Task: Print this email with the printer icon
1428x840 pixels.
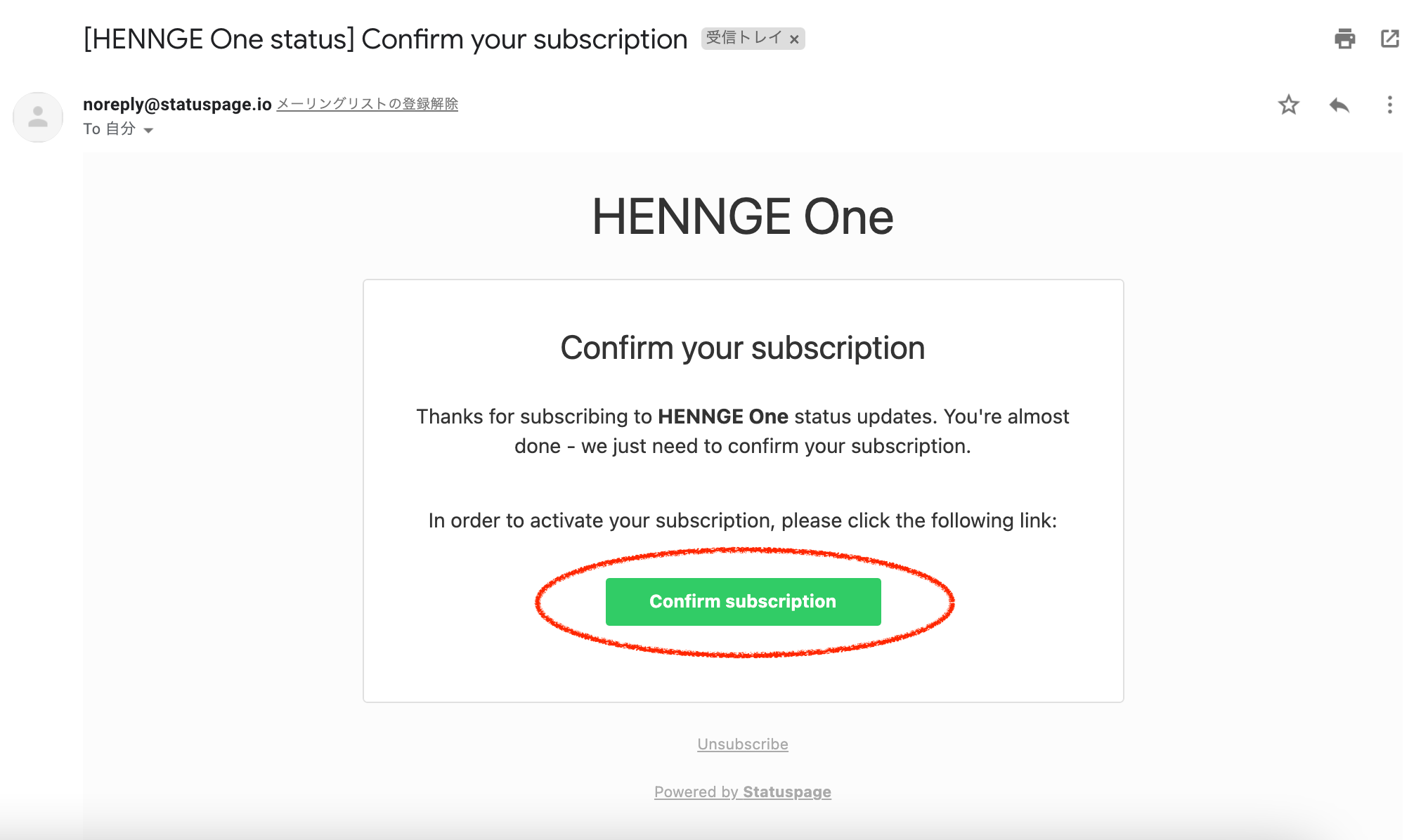Action: tap(1344, 39)
